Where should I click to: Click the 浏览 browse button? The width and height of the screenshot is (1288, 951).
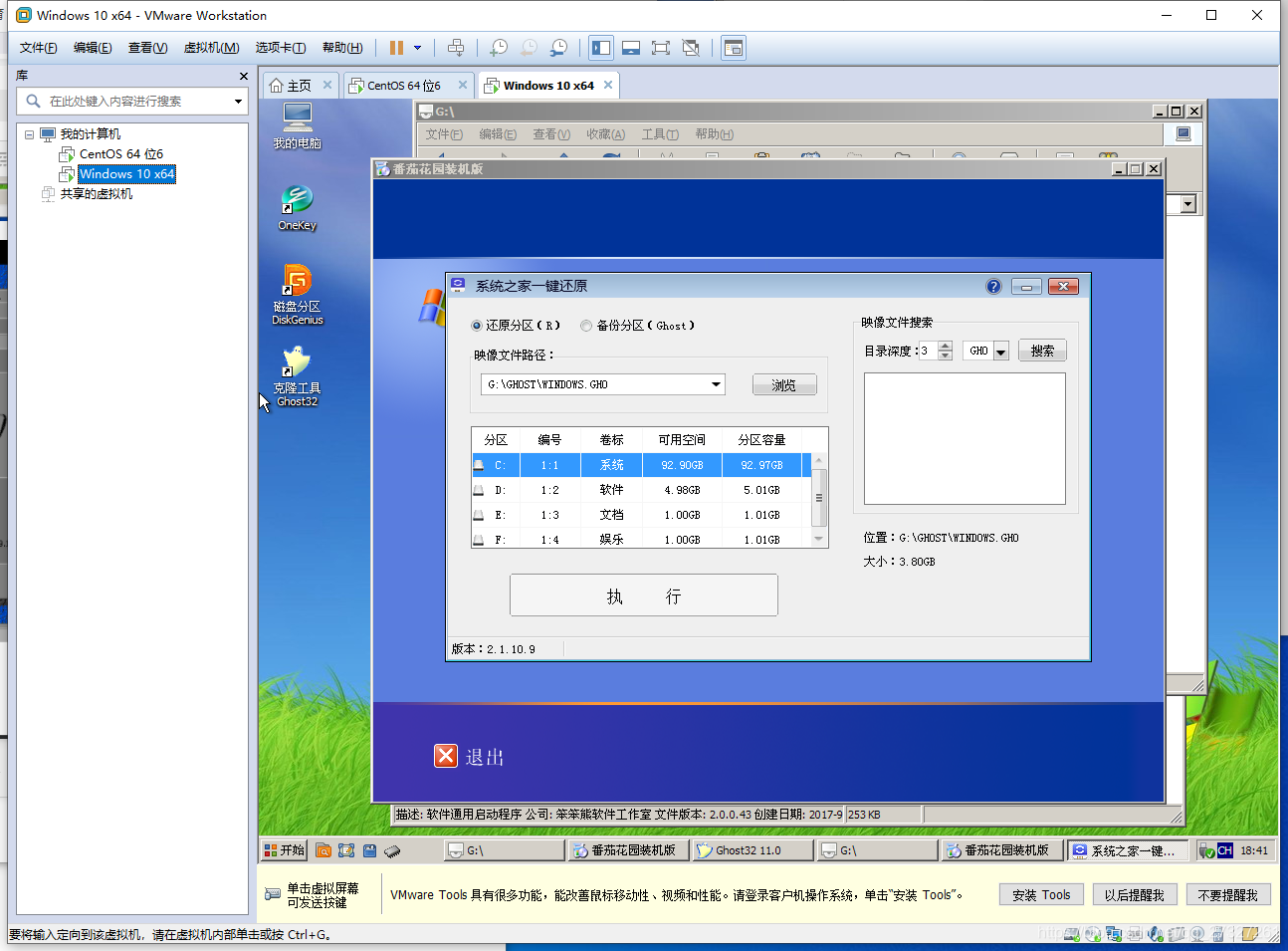click(784, 385)
